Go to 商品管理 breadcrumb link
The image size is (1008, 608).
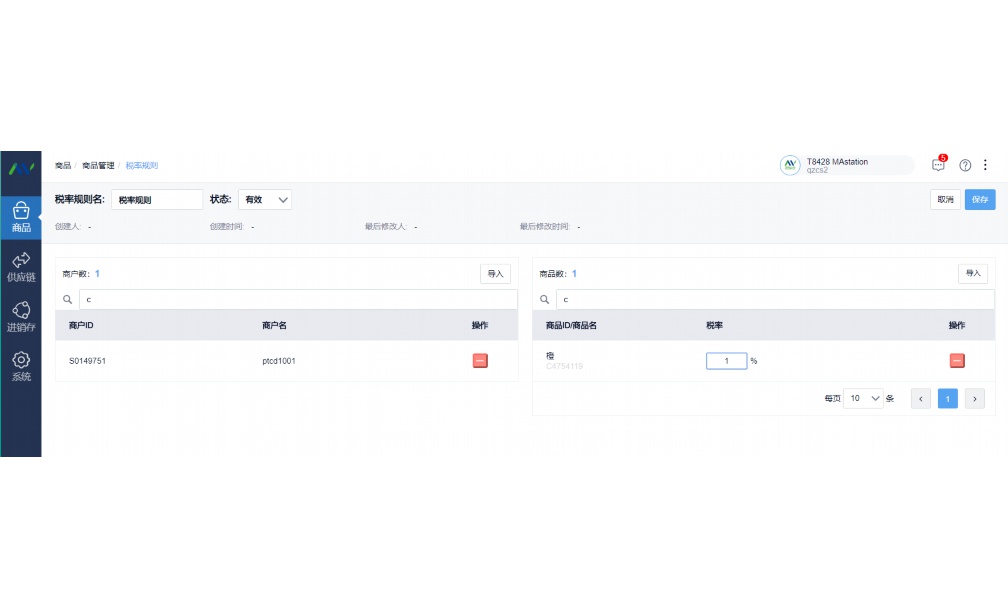(x=98, y=165)
